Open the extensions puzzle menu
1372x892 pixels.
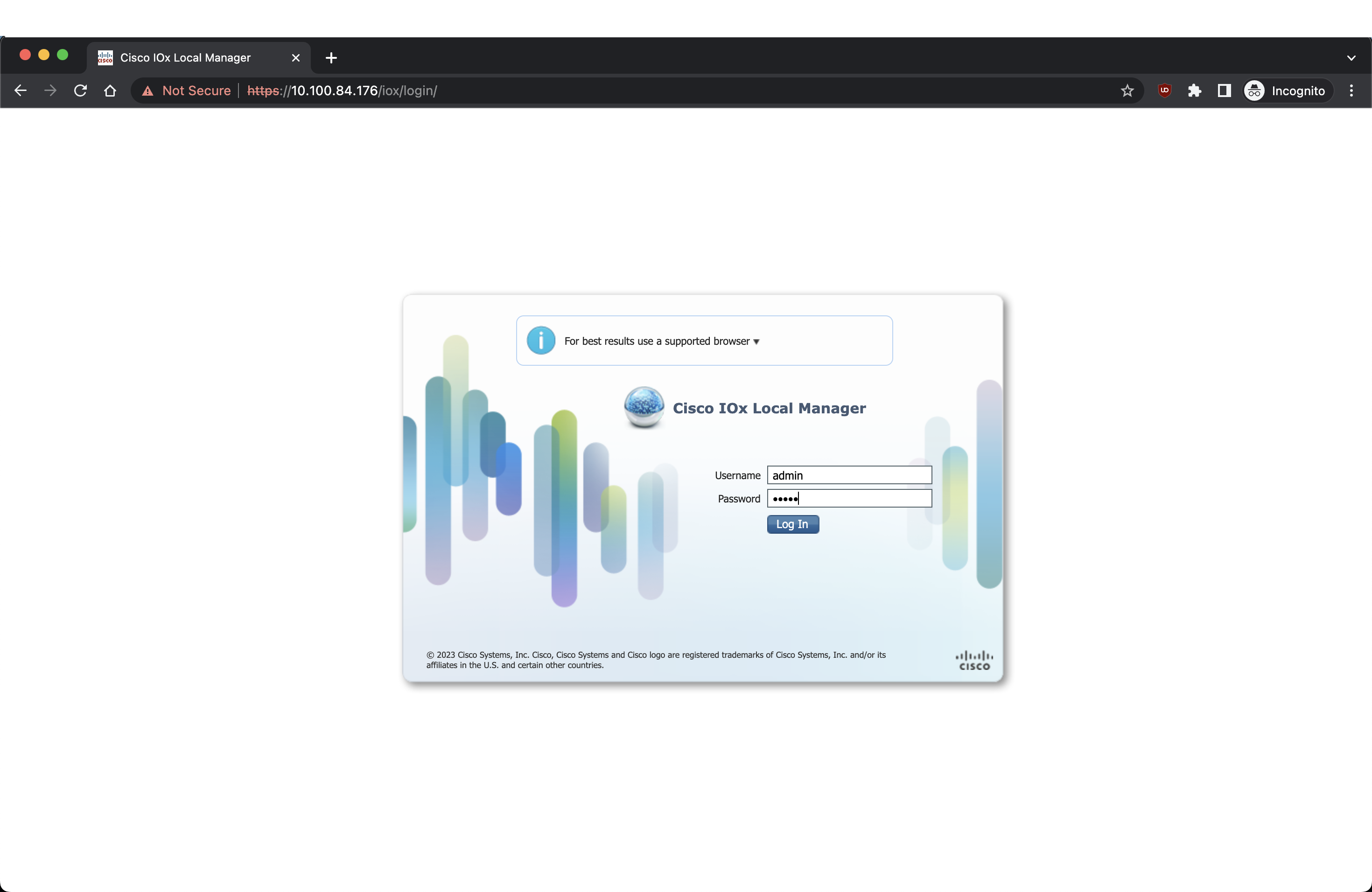1195,91
